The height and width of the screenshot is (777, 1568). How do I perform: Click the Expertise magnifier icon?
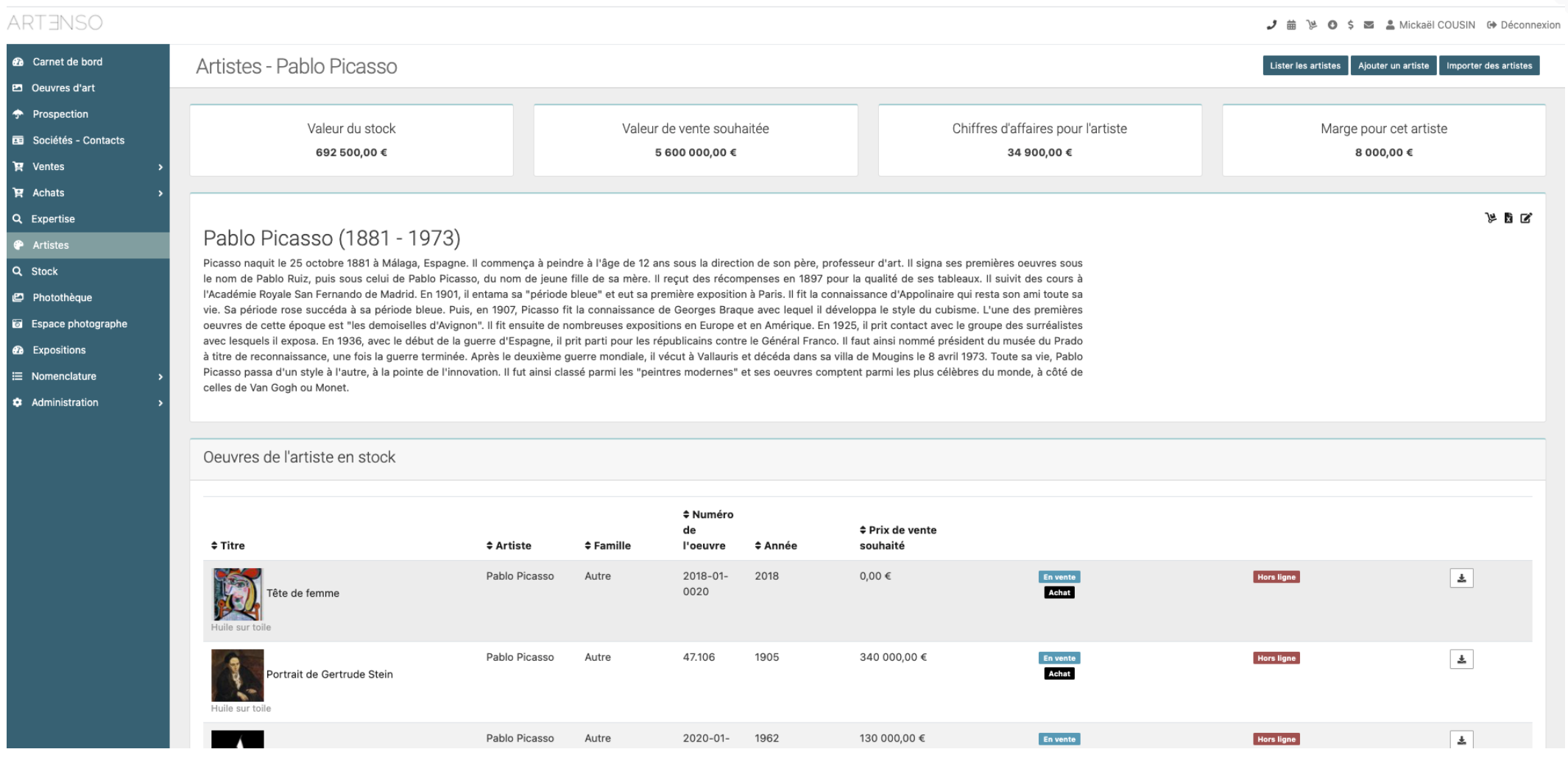[x=17, y=219]
